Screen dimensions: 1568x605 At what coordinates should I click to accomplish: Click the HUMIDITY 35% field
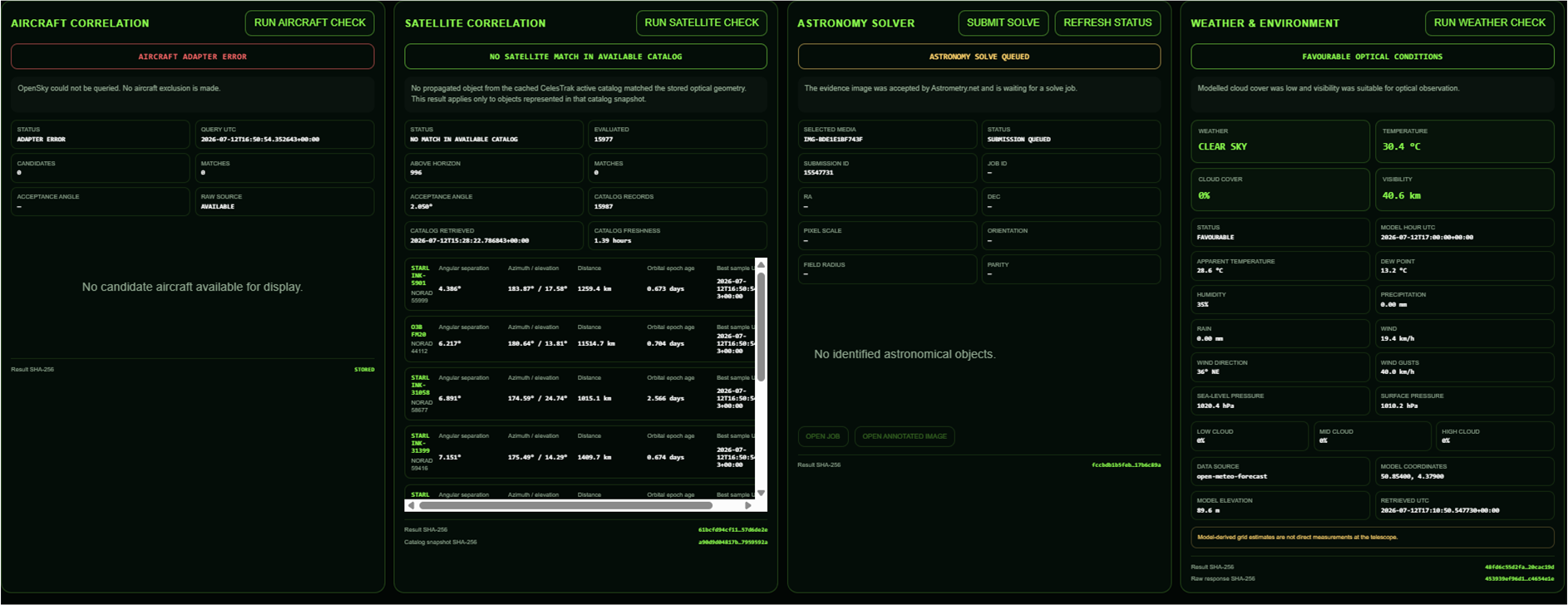point(1280,300)
